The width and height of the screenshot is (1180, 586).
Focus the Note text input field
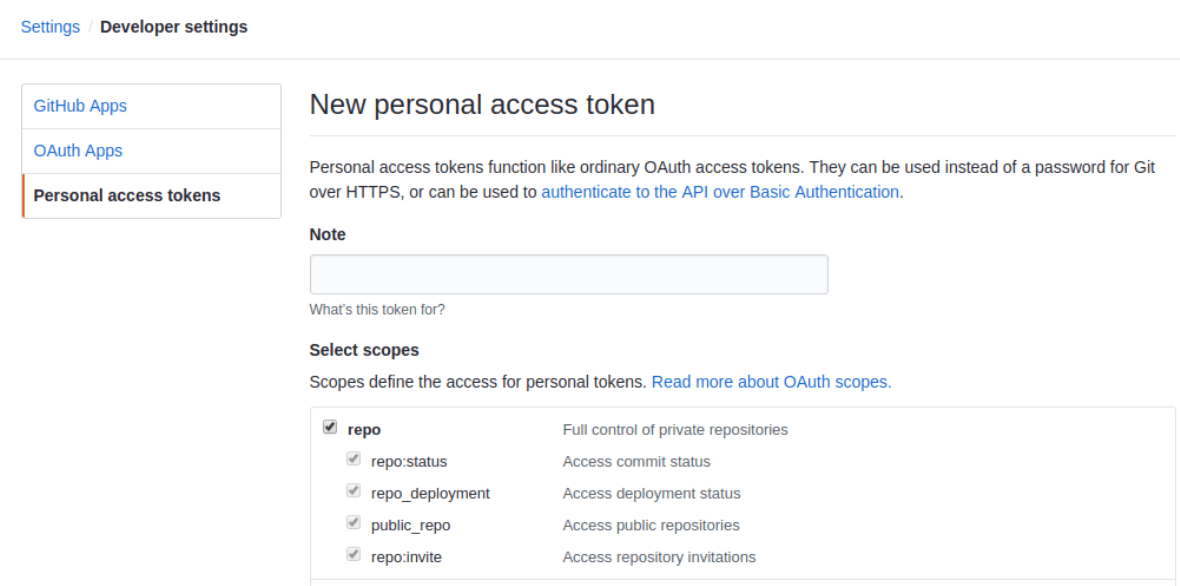click(x=569, y=275)
